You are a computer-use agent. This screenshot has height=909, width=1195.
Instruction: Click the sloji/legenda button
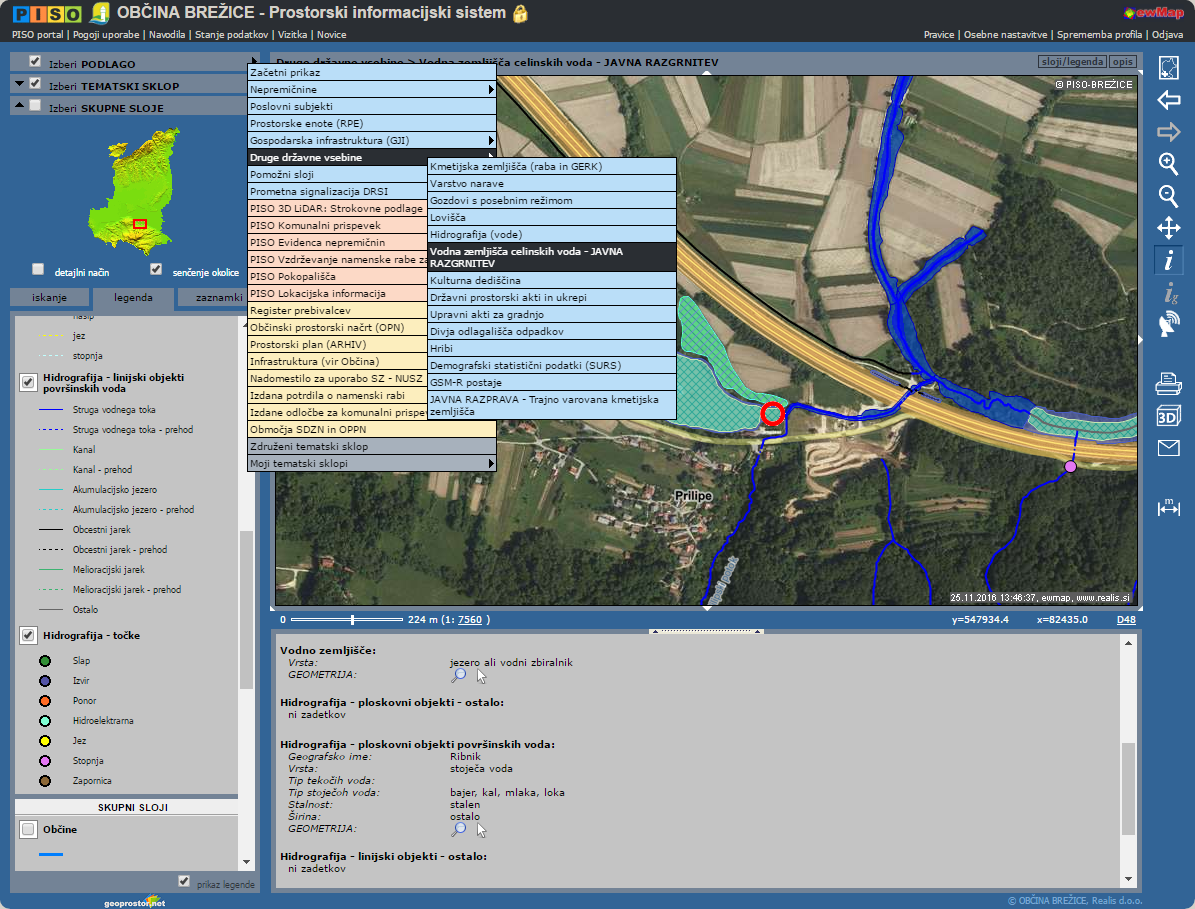click(x=1071, y=61)
